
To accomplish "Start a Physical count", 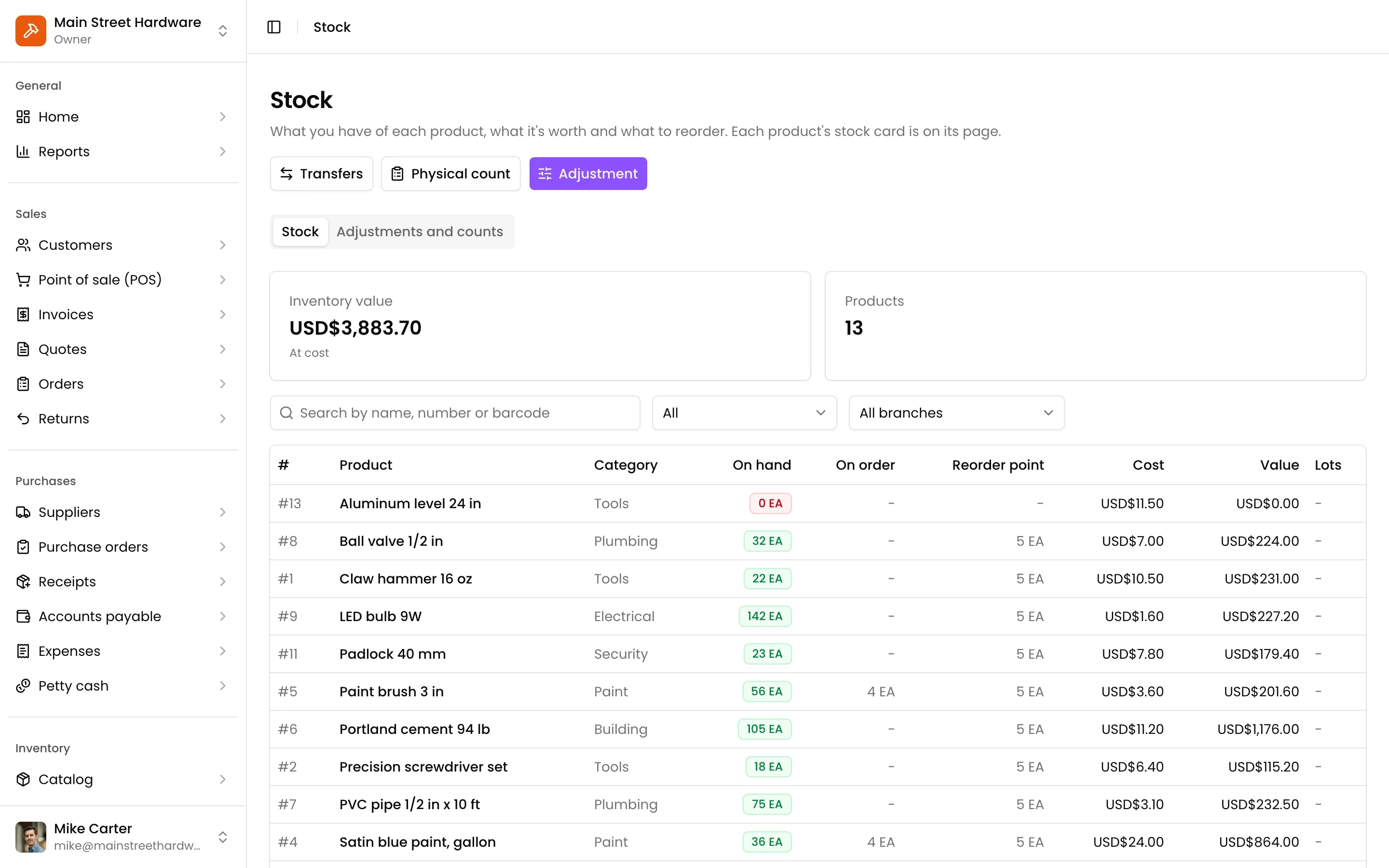I will [450, 174].
